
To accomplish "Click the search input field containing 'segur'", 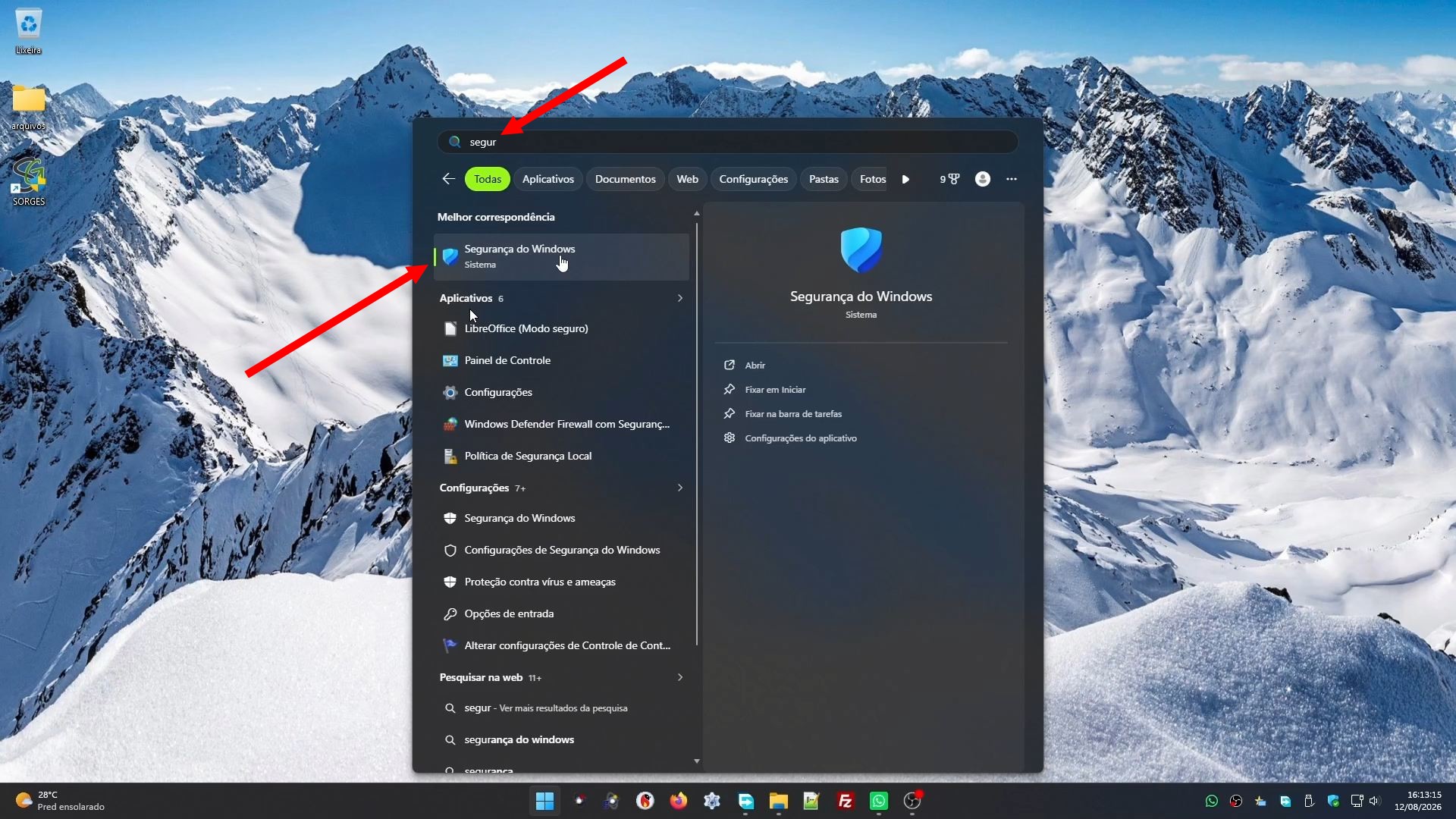I will pos(728,142).
